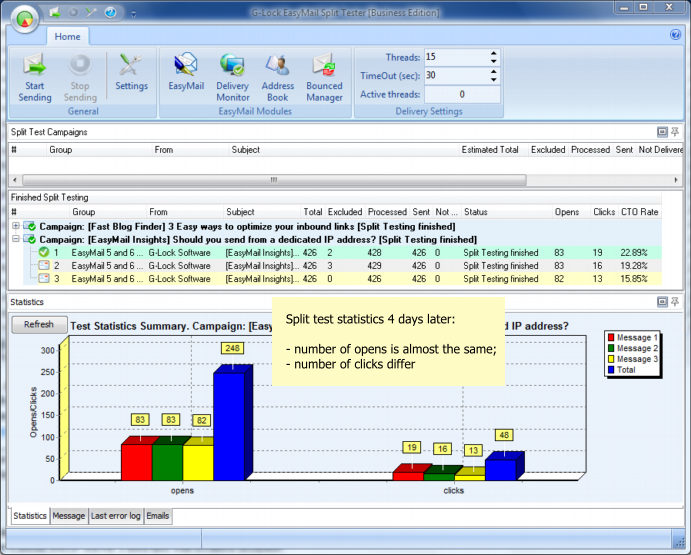The height and width of the screenshot is (555, 691).
Task: Click the campaigns scrollbar left arrow
Action: 15,180
